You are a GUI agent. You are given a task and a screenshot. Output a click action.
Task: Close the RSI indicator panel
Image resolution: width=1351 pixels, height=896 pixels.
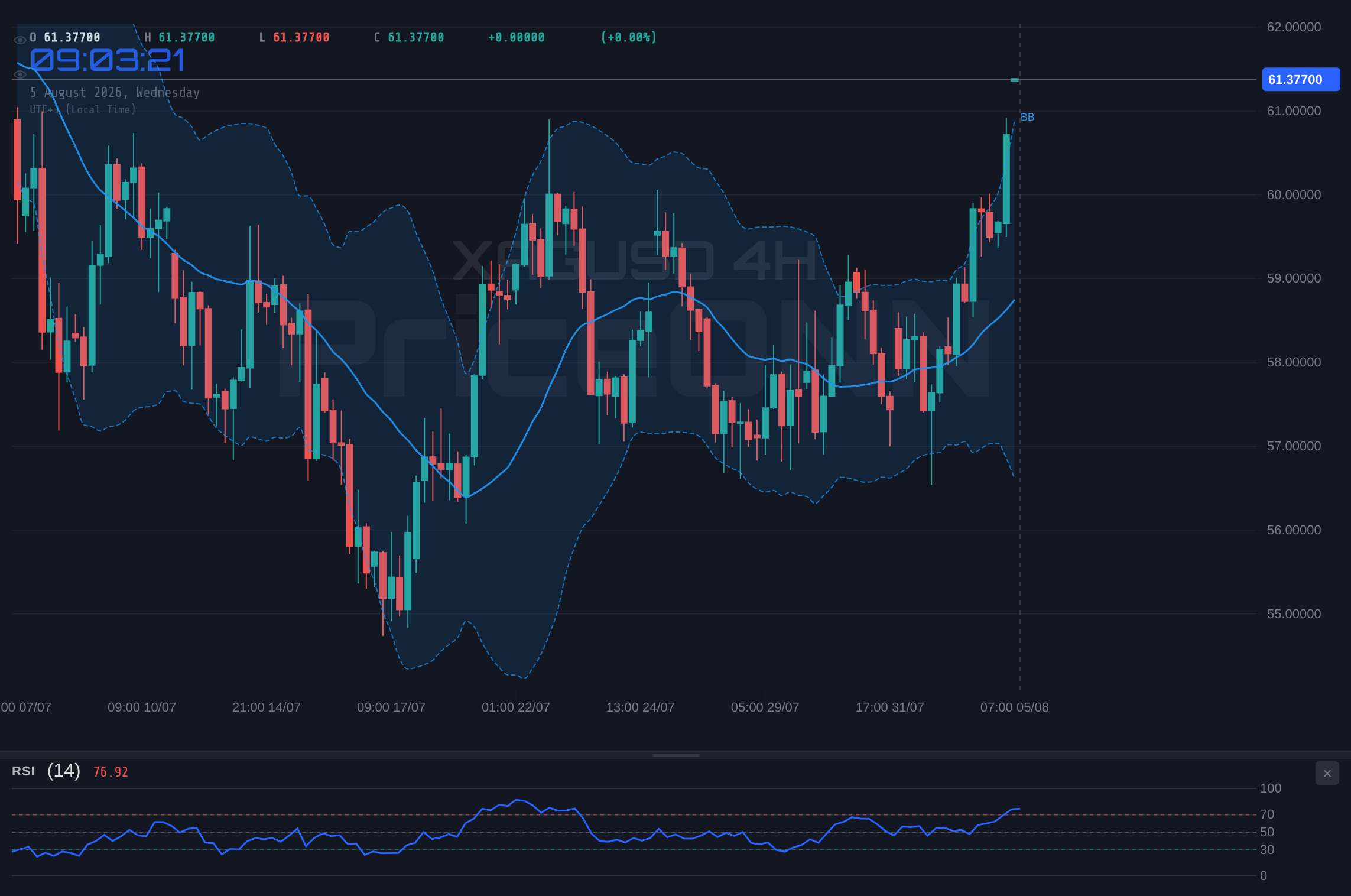coord(1327,773)
